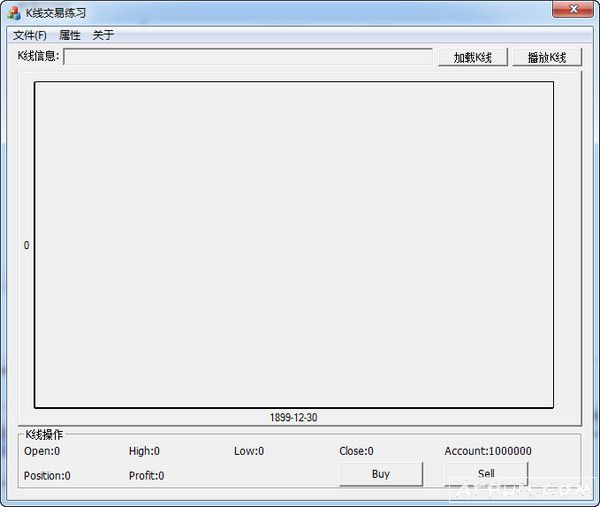Click the Account:1000000 label

tap(488, 451)
